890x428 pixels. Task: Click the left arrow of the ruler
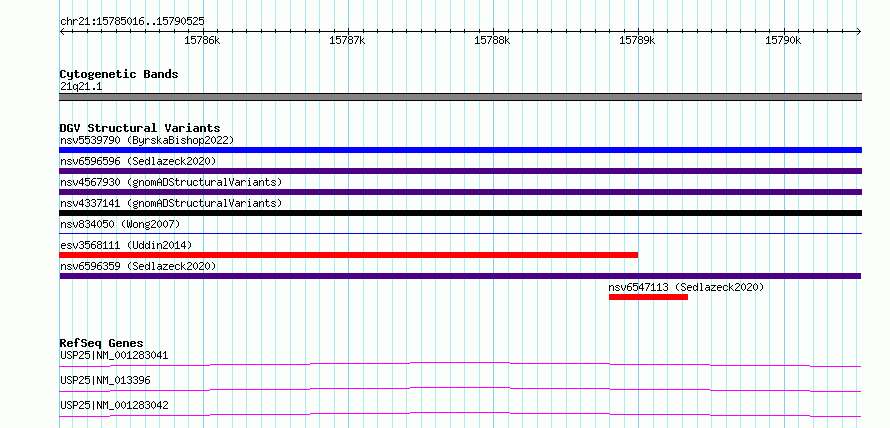62,32
